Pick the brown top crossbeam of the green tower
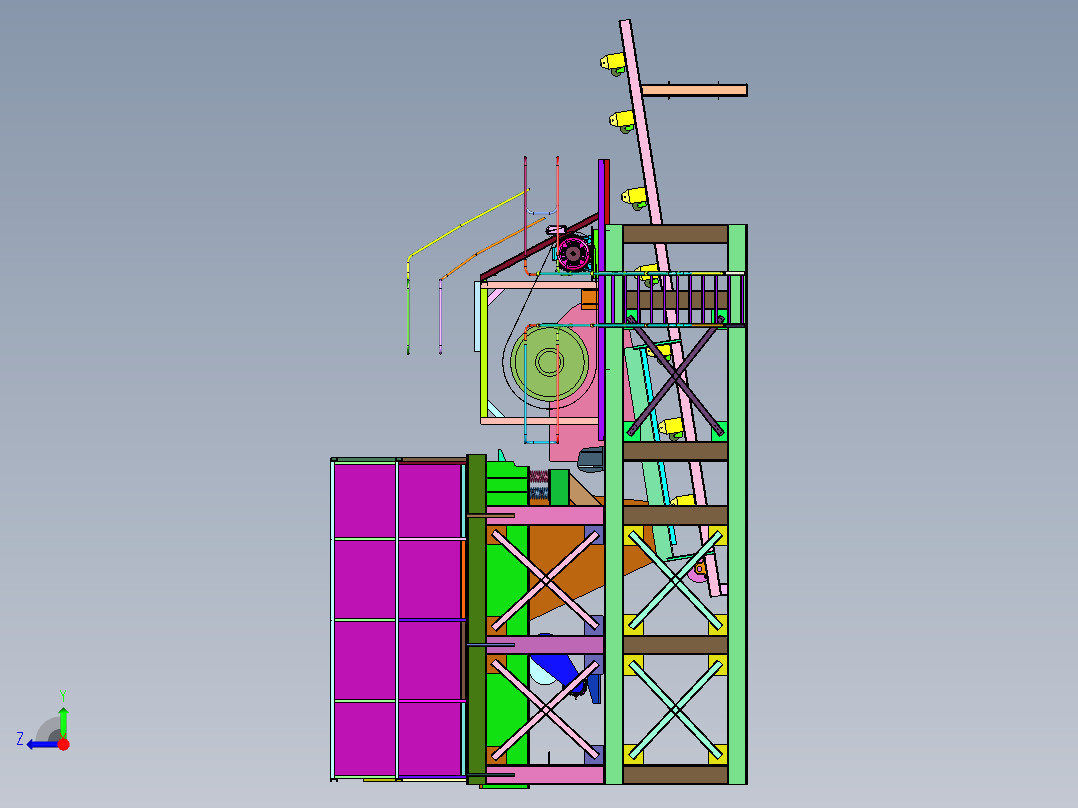The height and width of the screenshot is (808, 1078). 675,234
